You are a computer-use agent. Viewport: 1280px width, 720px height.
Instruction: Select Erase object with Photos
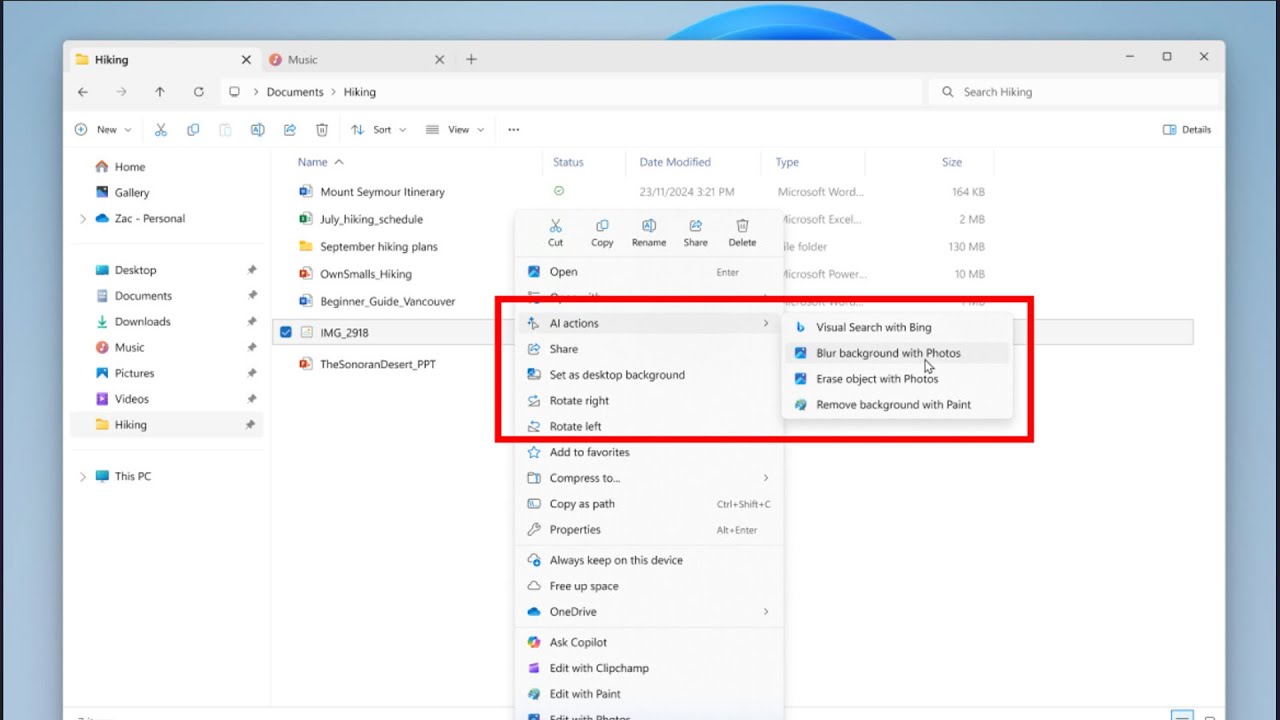pos(897,379)
